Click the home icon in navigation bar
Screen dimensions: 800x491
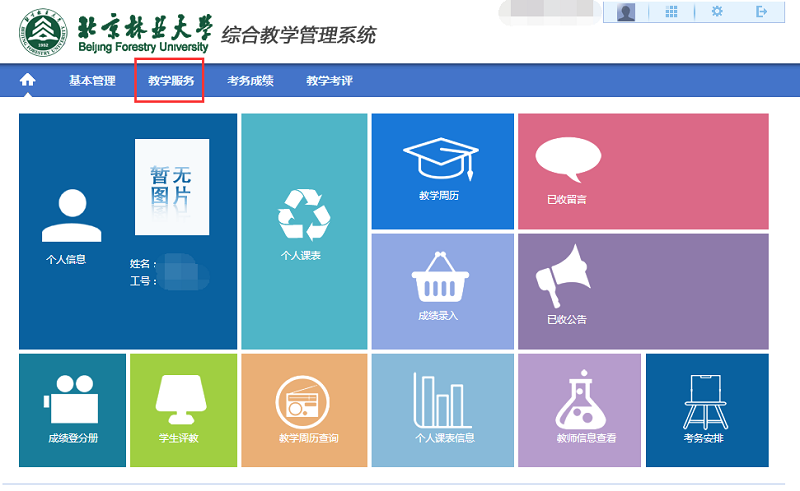[27, 80]
